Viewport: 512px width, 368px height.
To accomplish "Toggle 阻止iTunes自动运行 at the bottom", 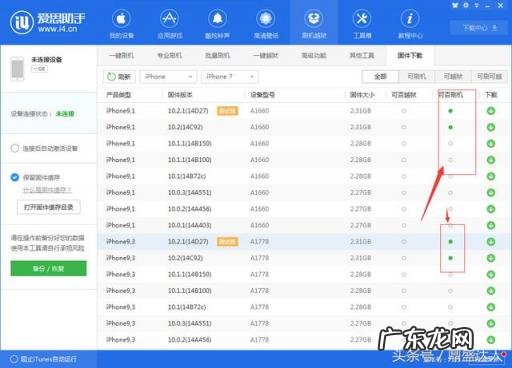I will tap(14, 359).
